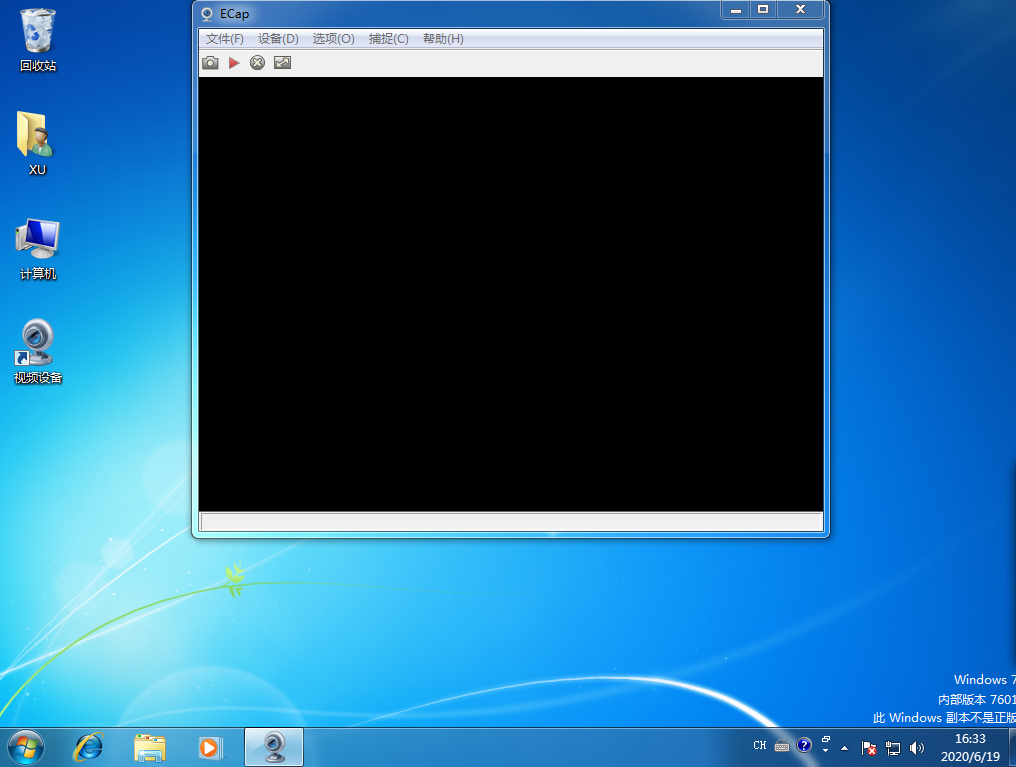Screen dimensions: 1016x767
Task: Launch Windows Media Player from taskbar
Action: [209, 746]
